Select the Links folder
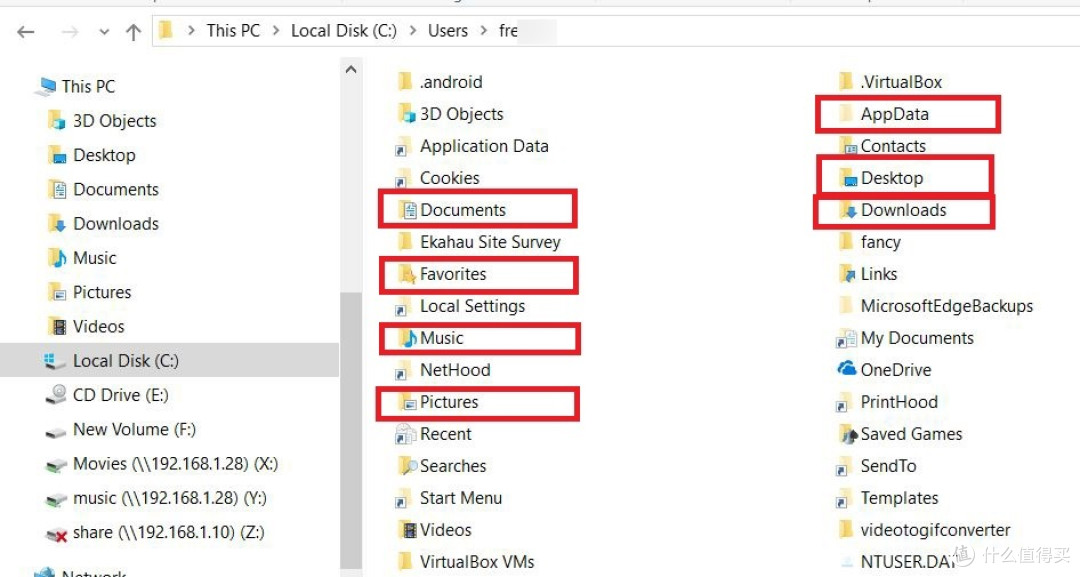Screen dimensions: 1080x577 (867, 274)
